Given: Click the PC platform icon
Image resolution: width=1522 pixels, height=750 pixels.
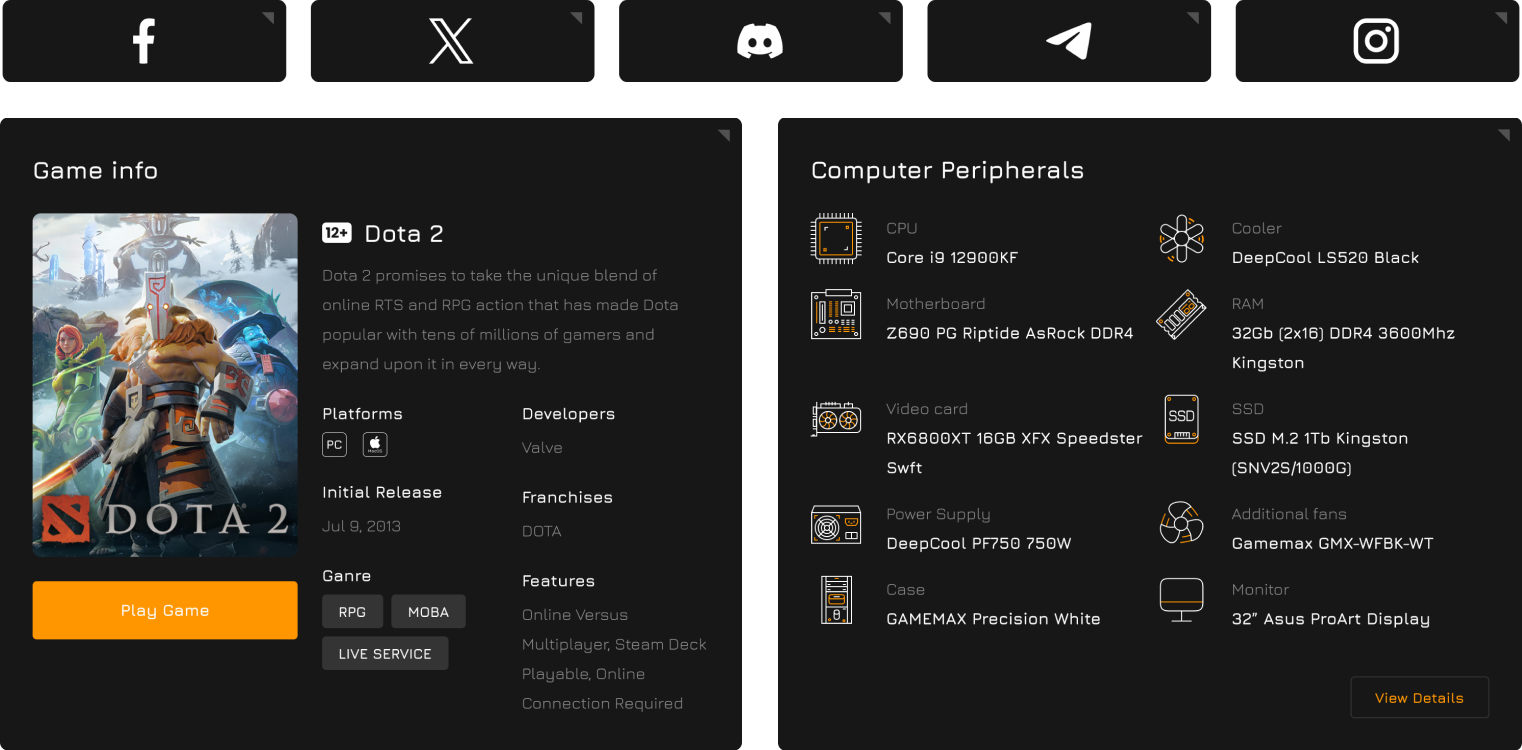Looking at the screenshot, I should 334,445.
